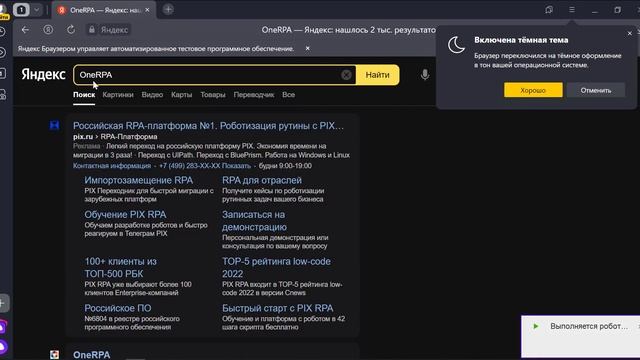Open TOP-5 рейтинга low-code 2022 link
Screen dimensions: 640x360
(276, 267)
